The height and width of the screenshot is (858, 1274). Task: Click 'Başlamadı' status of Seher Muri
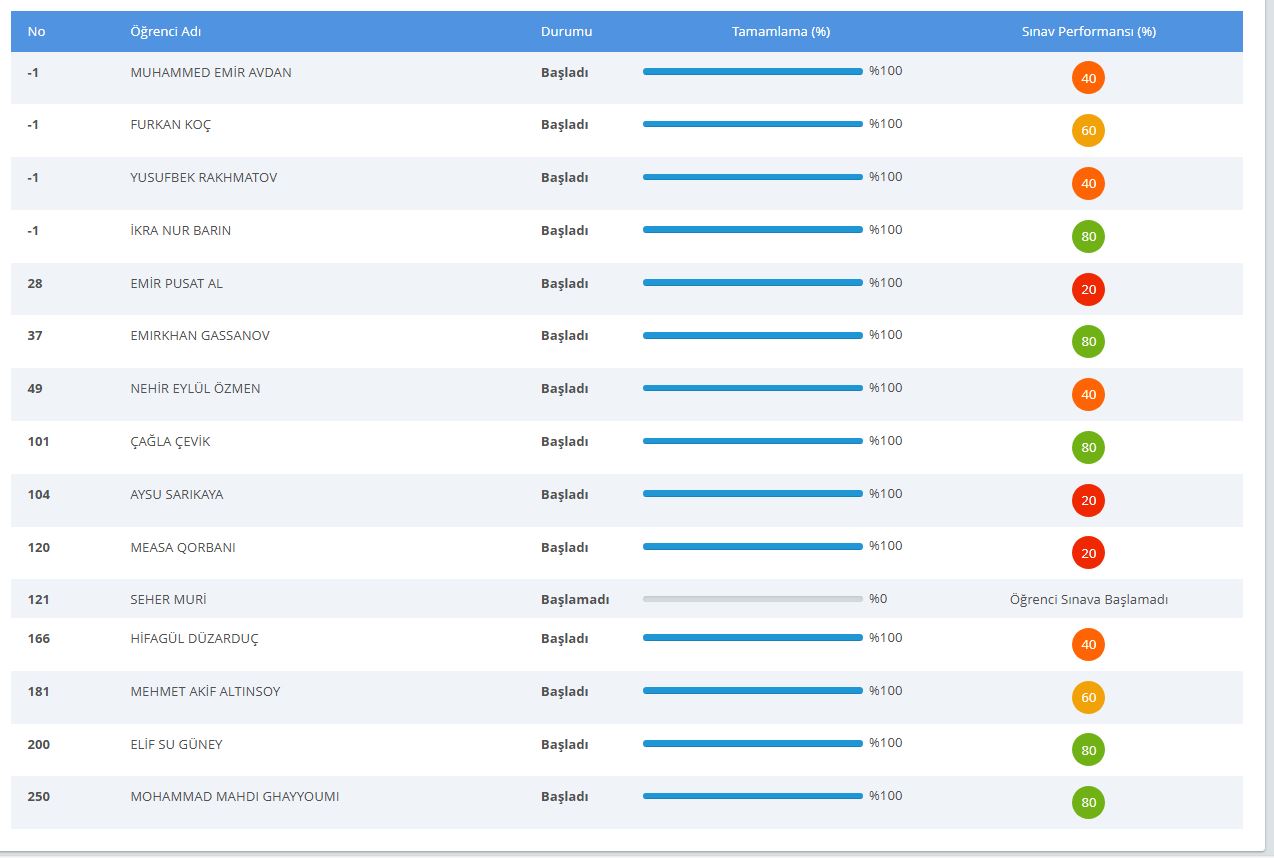pos(575,600)
